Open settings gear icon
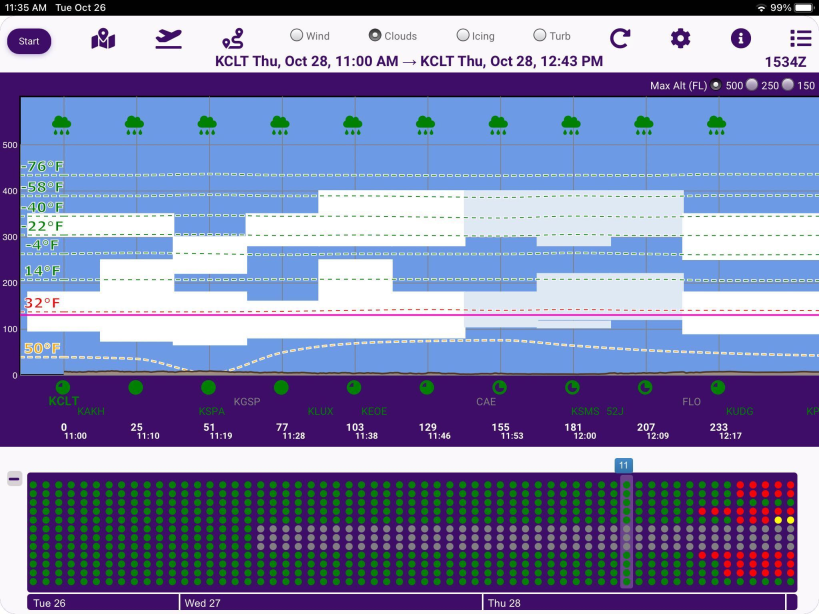This screenshot has width=819, height=614. [680, 38]
